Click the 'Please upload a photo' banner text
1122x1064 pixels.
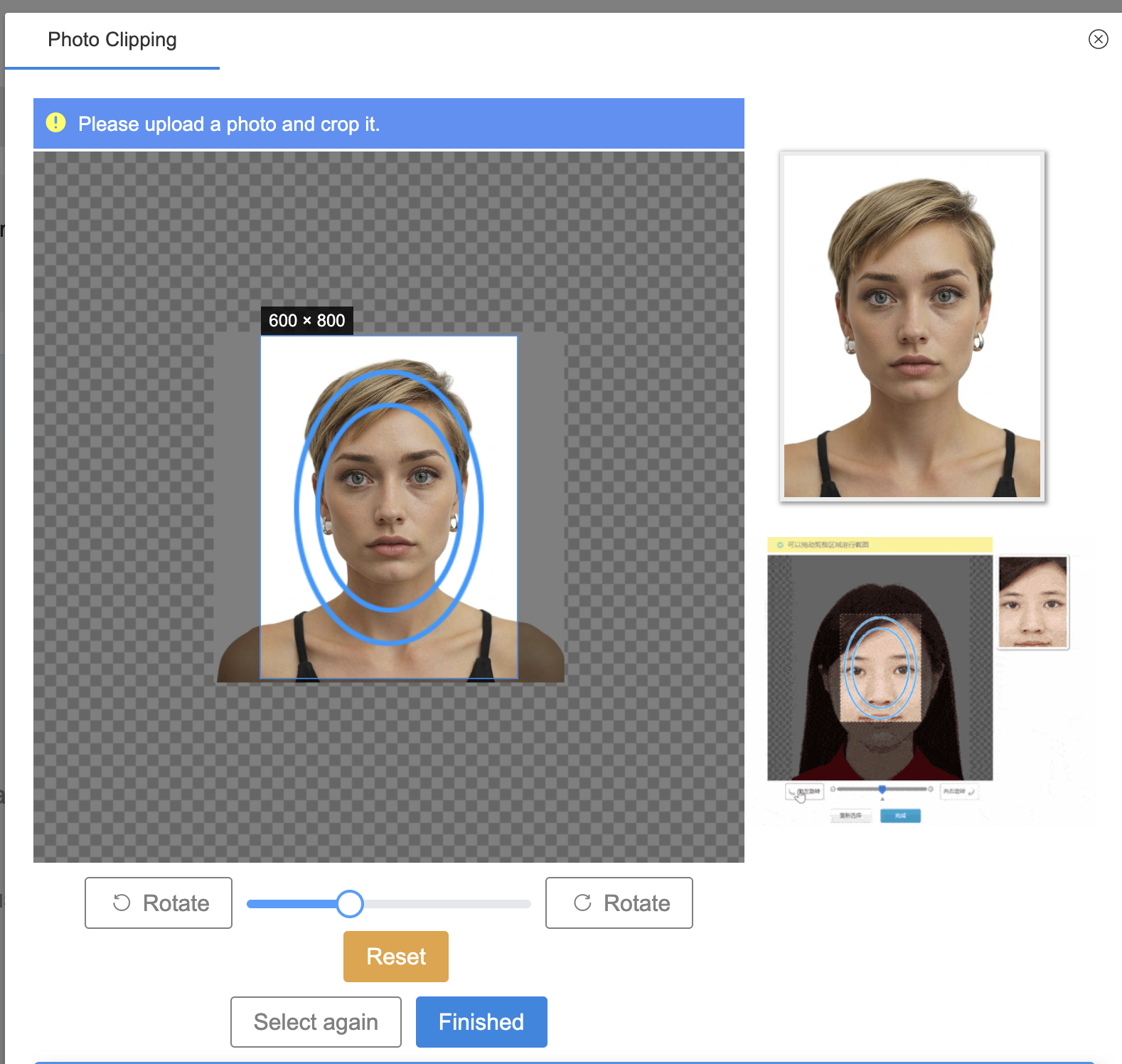(x=229, y=124)
